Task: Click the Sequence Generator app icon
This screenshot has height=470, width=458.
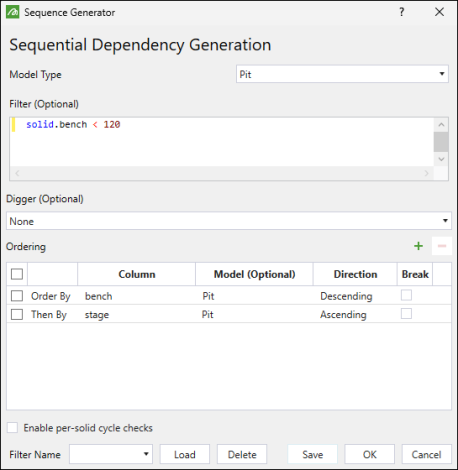Action: pyautogui.click(x=12, y=12)
